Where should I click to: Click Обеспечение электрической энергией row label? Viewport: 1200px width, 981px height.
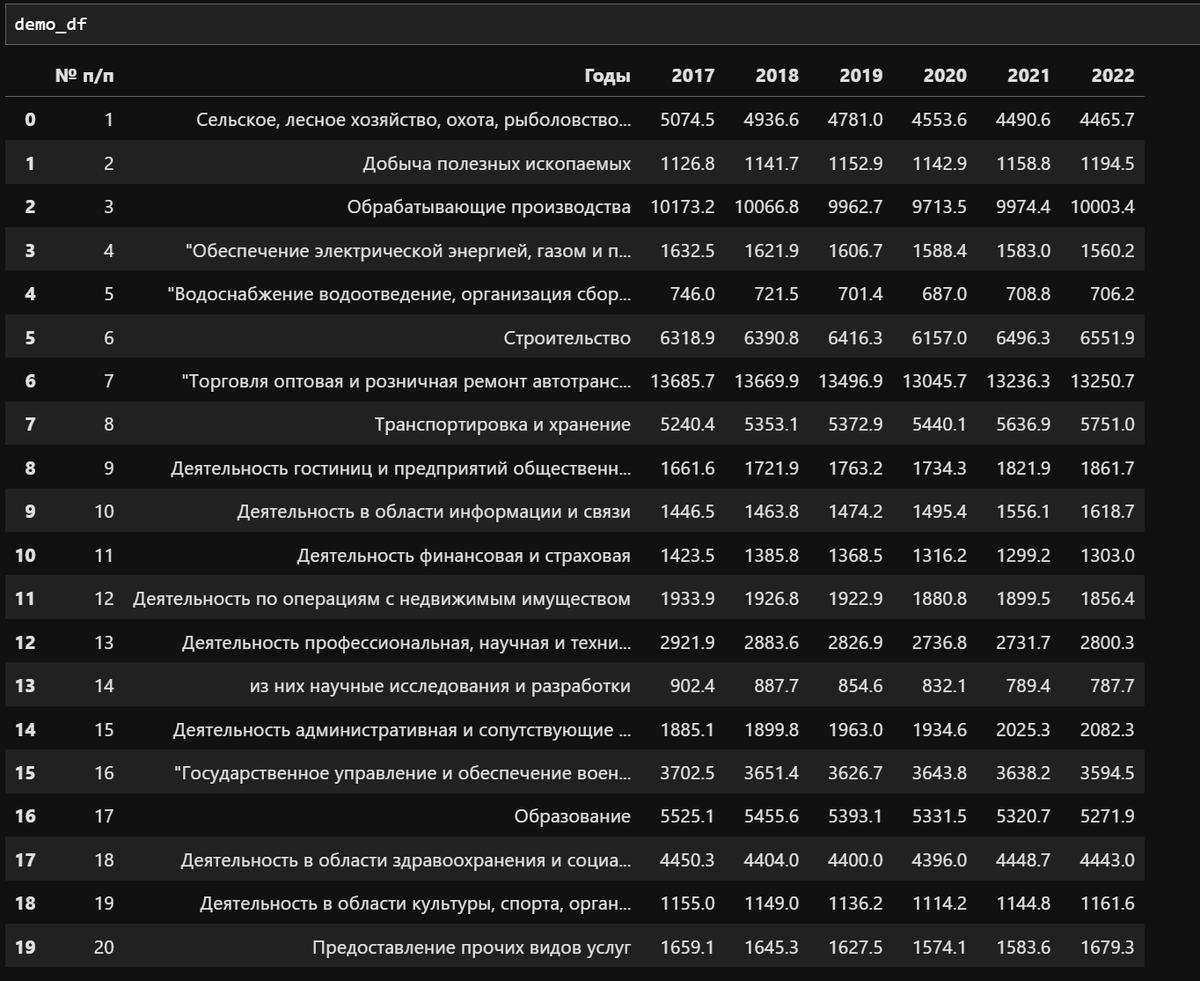tap(408, 250)
